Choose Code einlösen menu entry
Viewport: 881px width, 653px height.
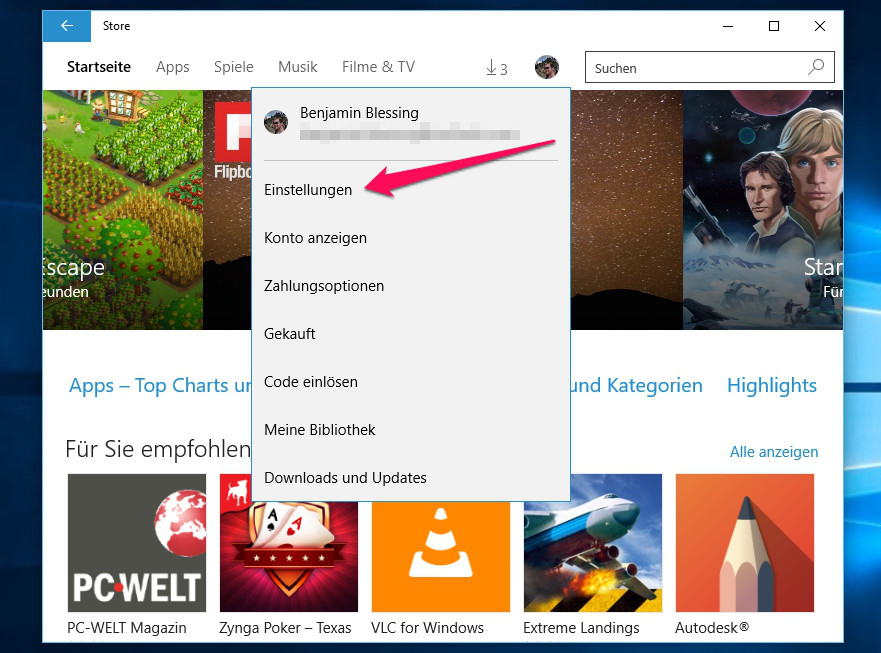pyautogui.click(x=311, y=382)
